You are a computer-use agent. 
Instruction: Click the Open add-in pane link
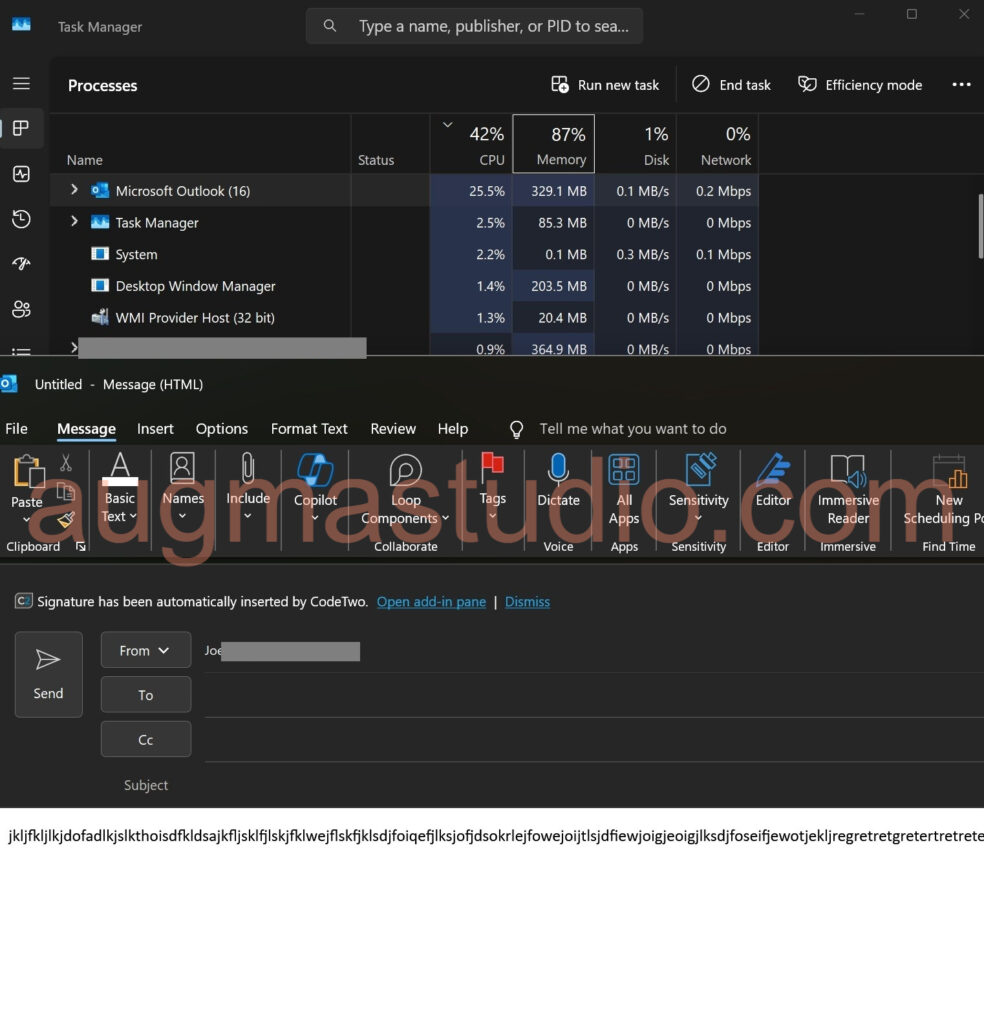(431, 602)
